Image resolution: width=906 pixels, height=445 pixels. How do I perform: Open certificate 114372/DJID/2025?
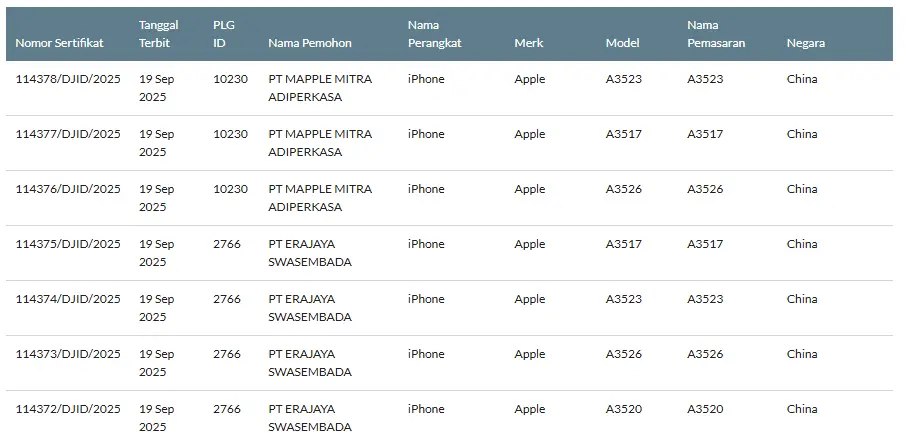tap(68, 409)
